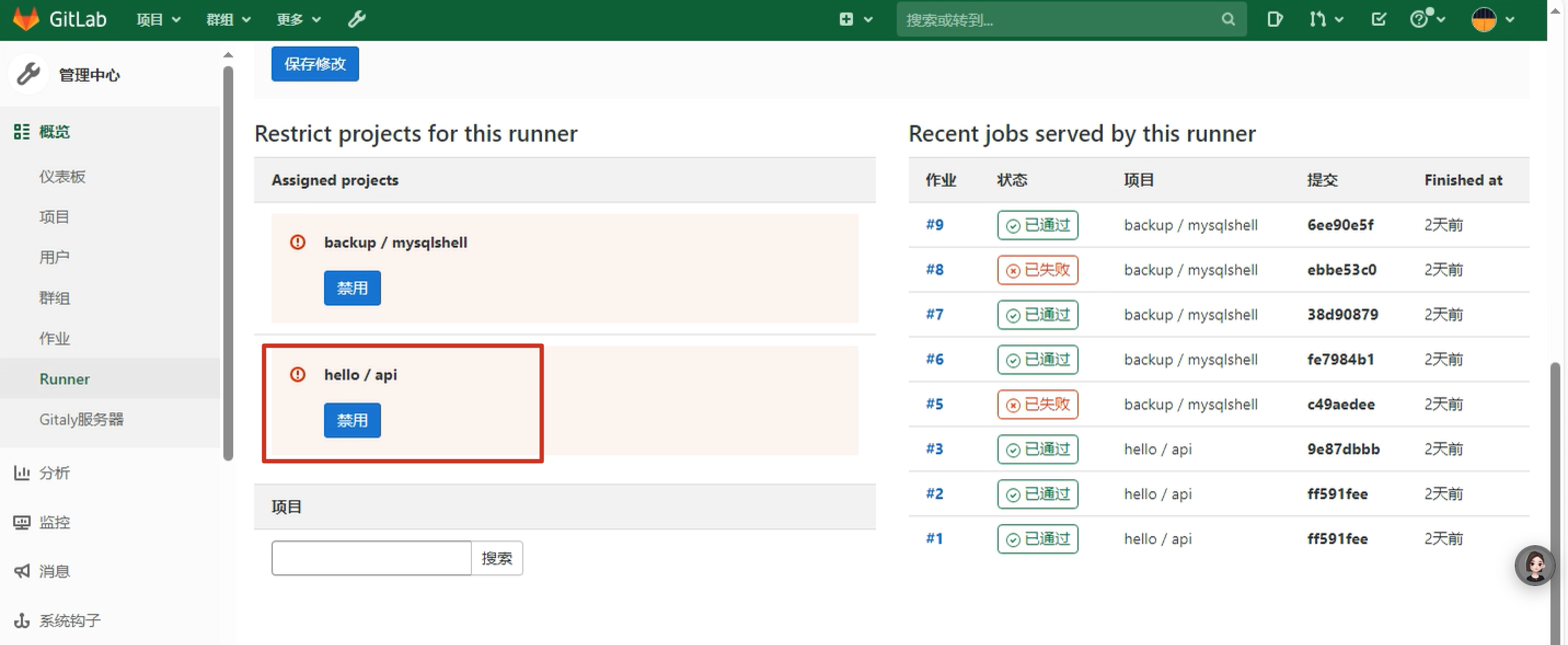Focus the project search input field

coord(371,558)
